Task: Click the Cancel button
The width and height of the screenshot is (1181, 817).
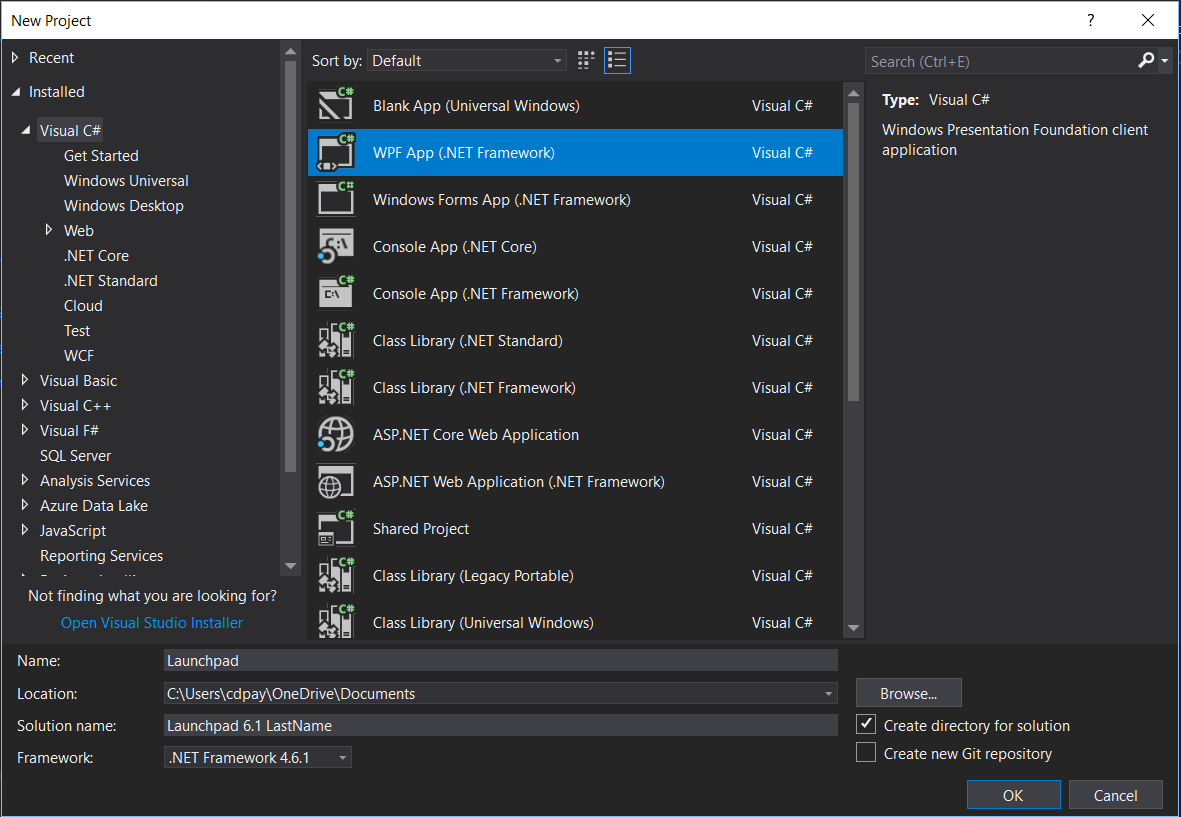Action: pos(1115,795)
